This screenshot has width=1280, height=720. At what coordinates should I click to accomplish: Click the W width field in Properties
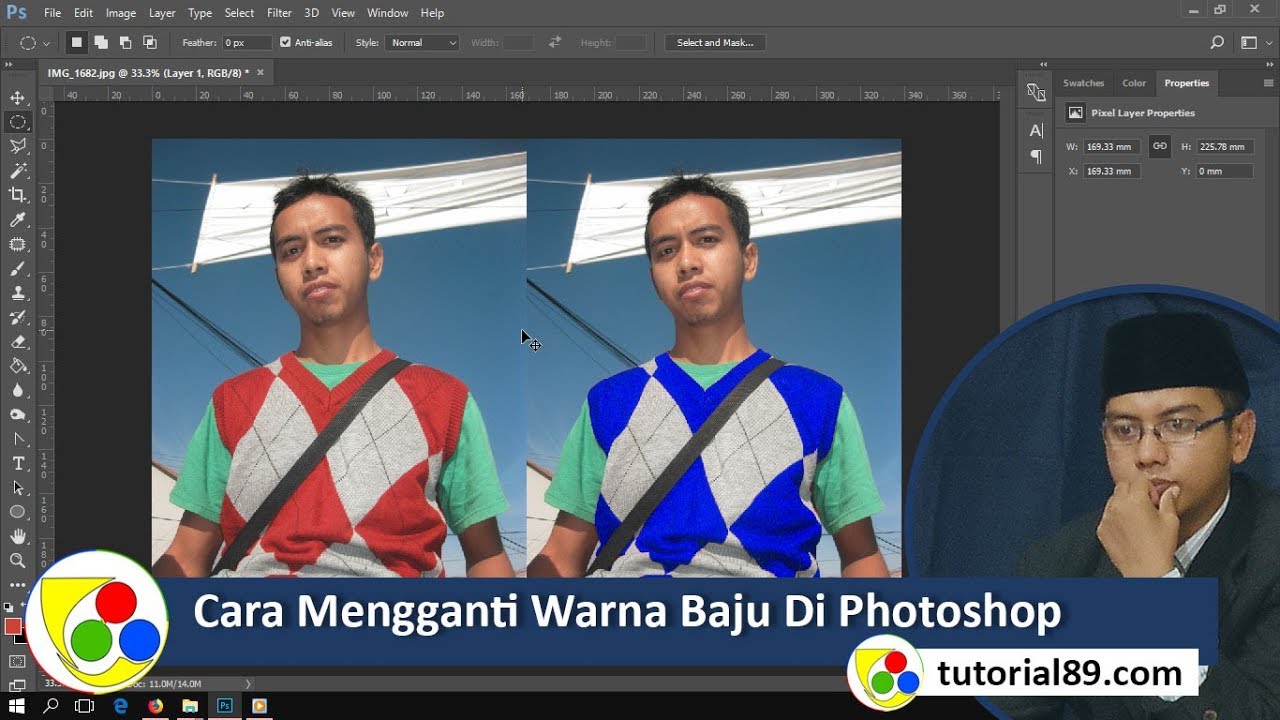tap(1111, 147)
